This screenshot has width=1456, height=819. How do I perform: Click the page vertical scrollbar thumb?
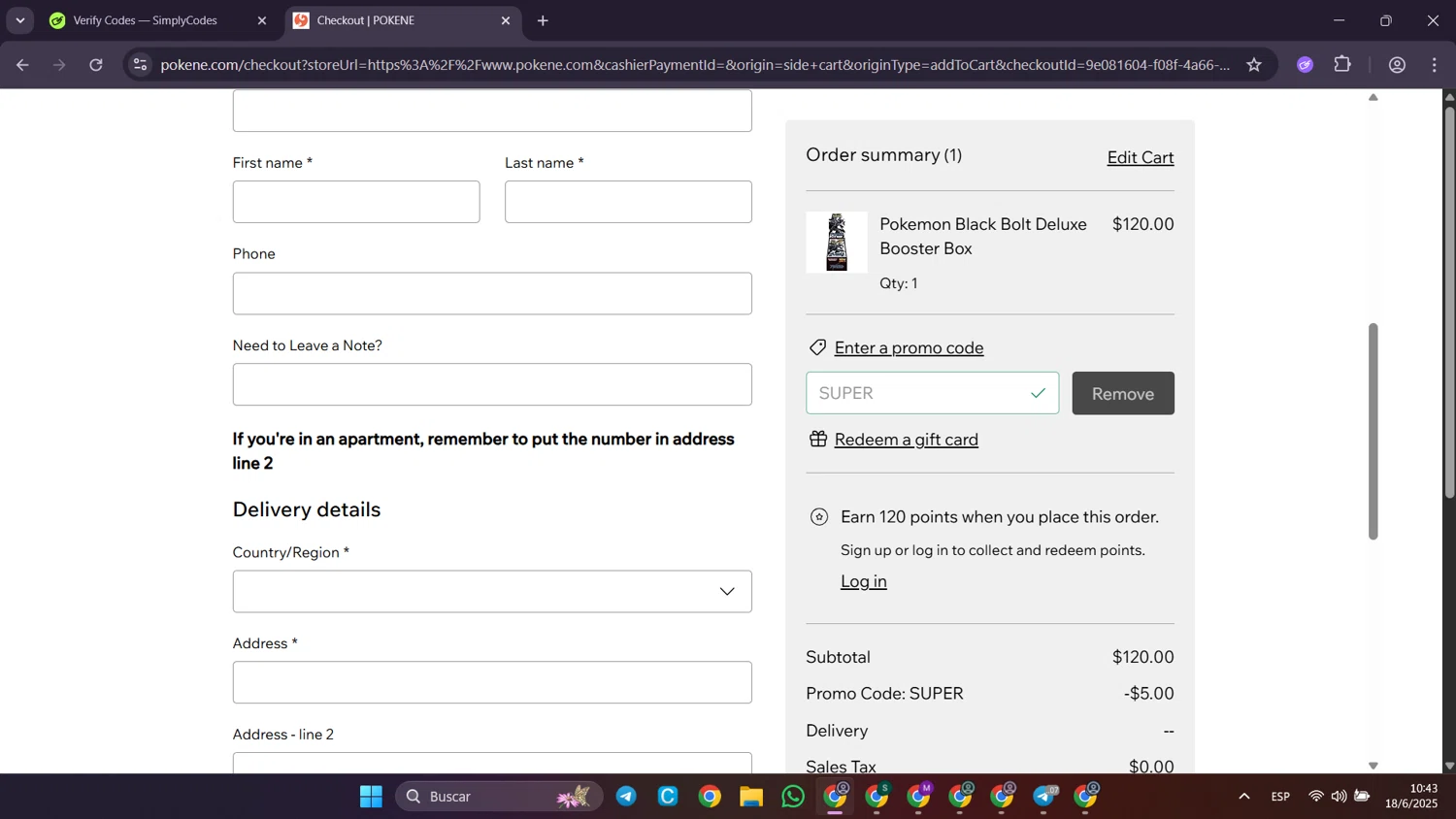(1449, 303)
